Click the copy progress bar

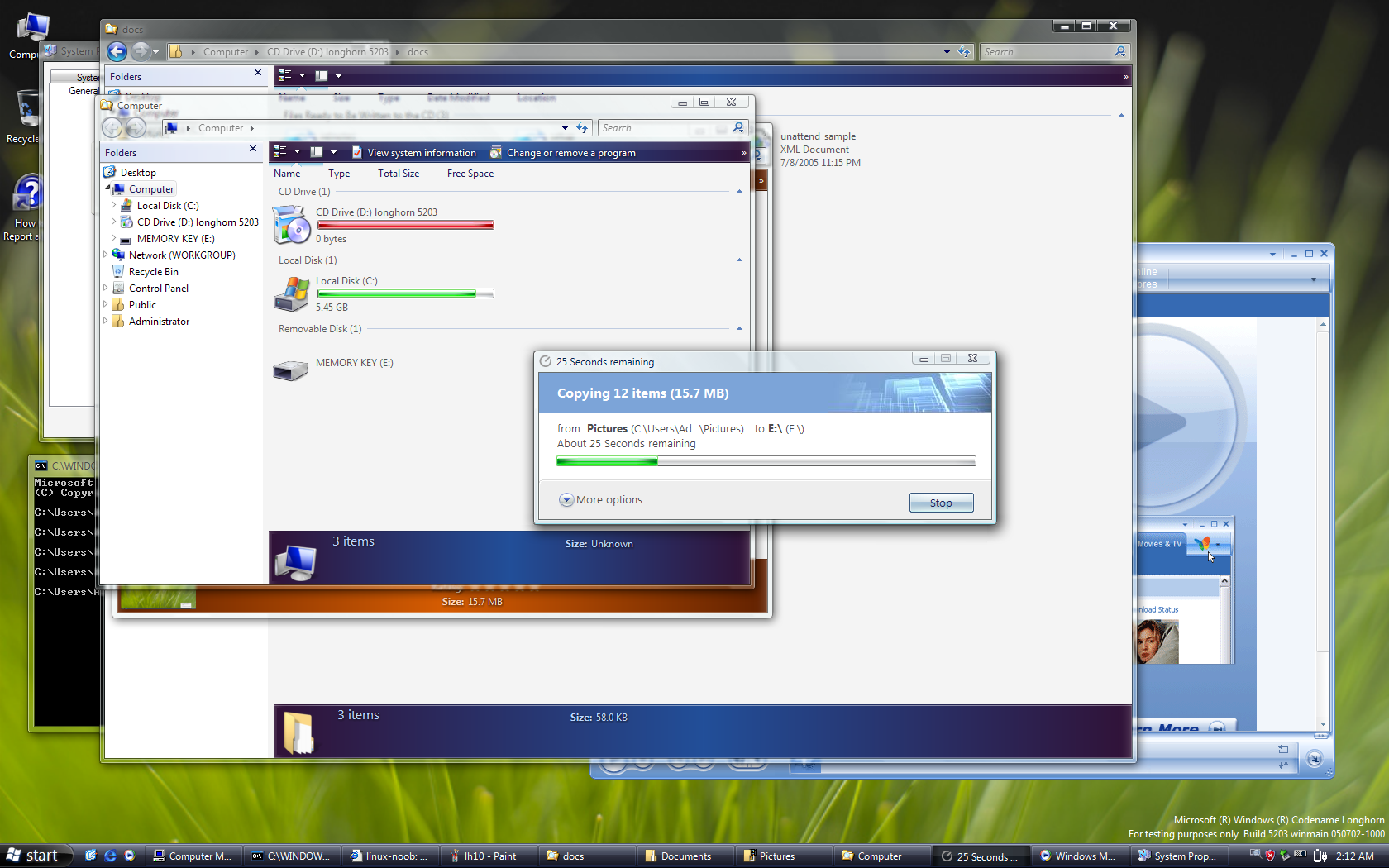pyautogui.click(x=766, y=461)
